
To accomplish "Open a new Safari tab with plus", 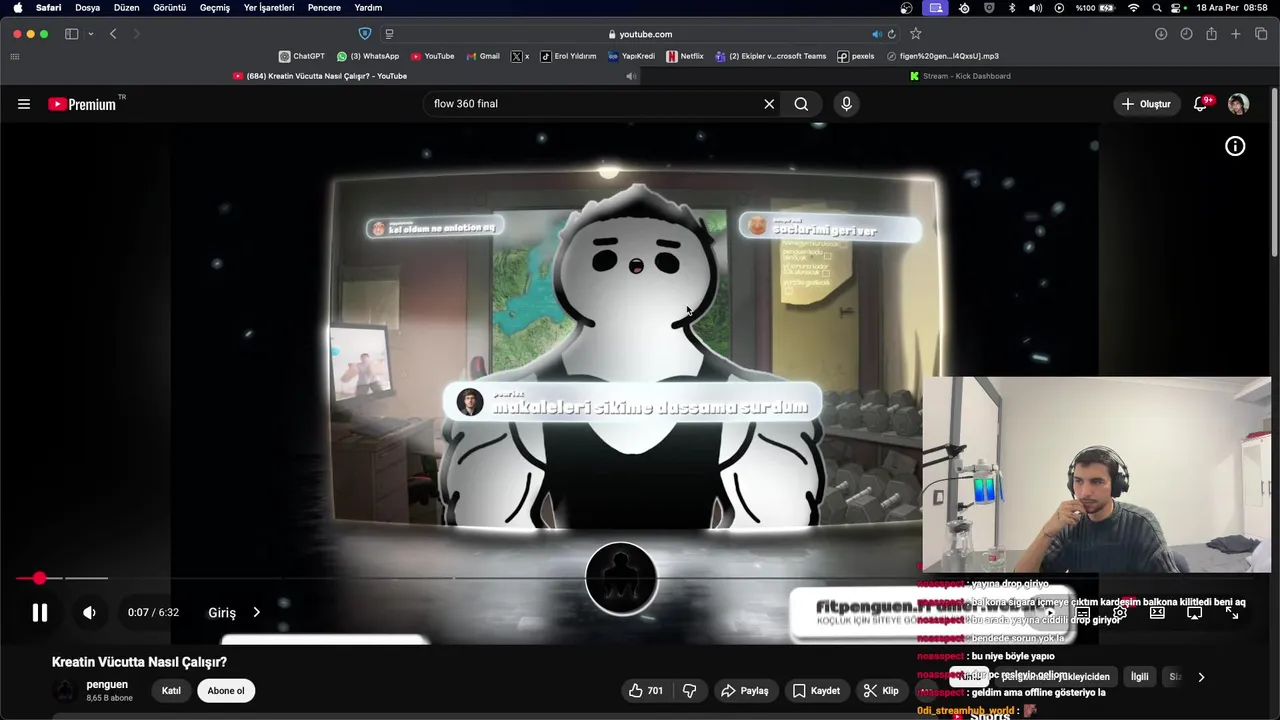I will click(1236, 34).
